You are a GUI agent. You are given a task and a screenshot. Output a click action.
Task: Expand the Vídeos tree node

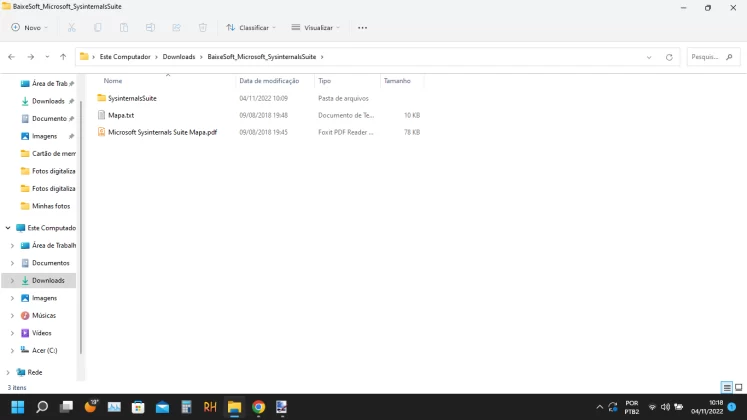12,333
